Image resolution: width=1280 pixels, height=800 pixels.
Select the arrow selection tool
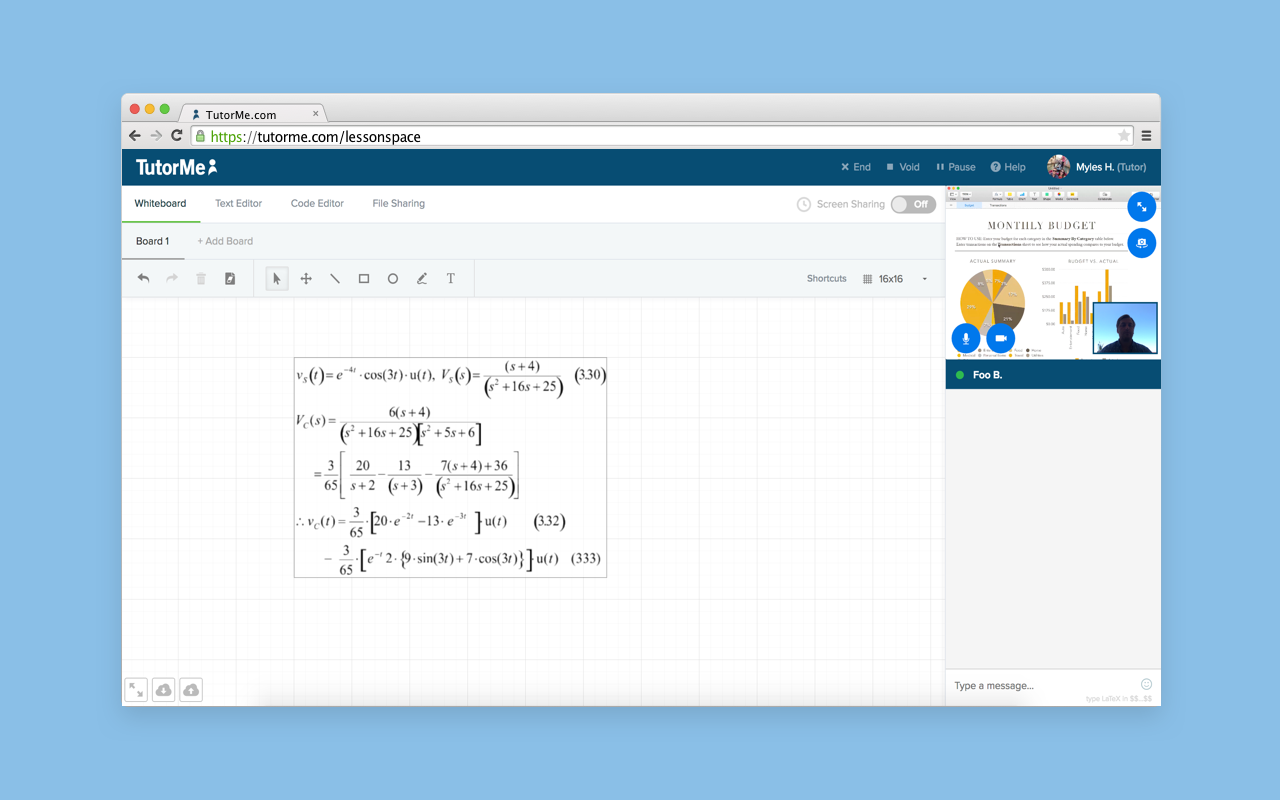276,278
